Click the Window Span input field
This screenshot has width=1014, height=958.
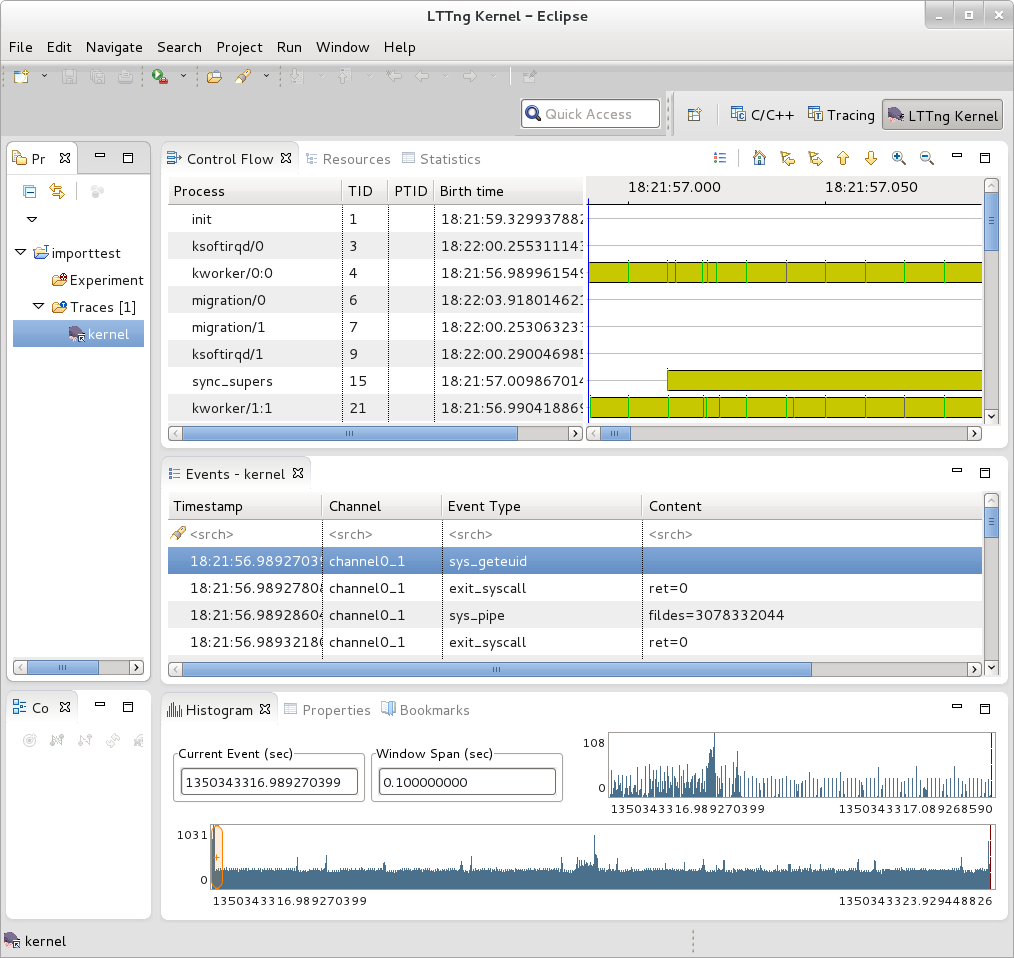point(465,782)
